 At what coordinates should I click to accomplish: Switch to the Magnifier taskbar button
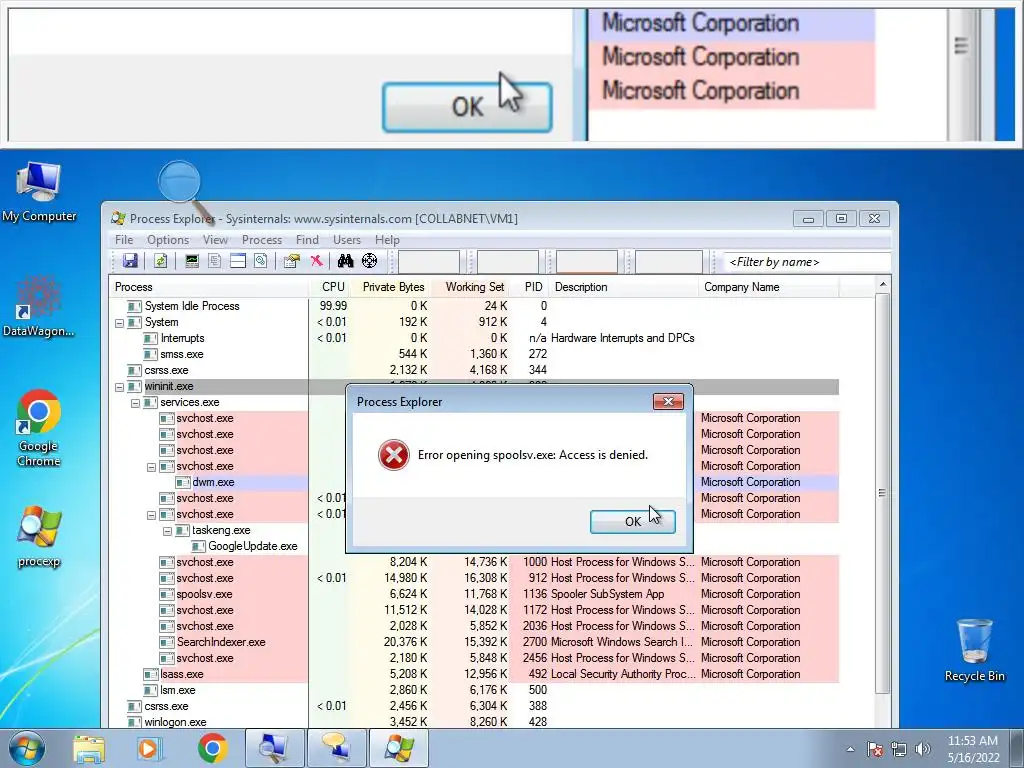pyautogui.click(x=274, y=748)
